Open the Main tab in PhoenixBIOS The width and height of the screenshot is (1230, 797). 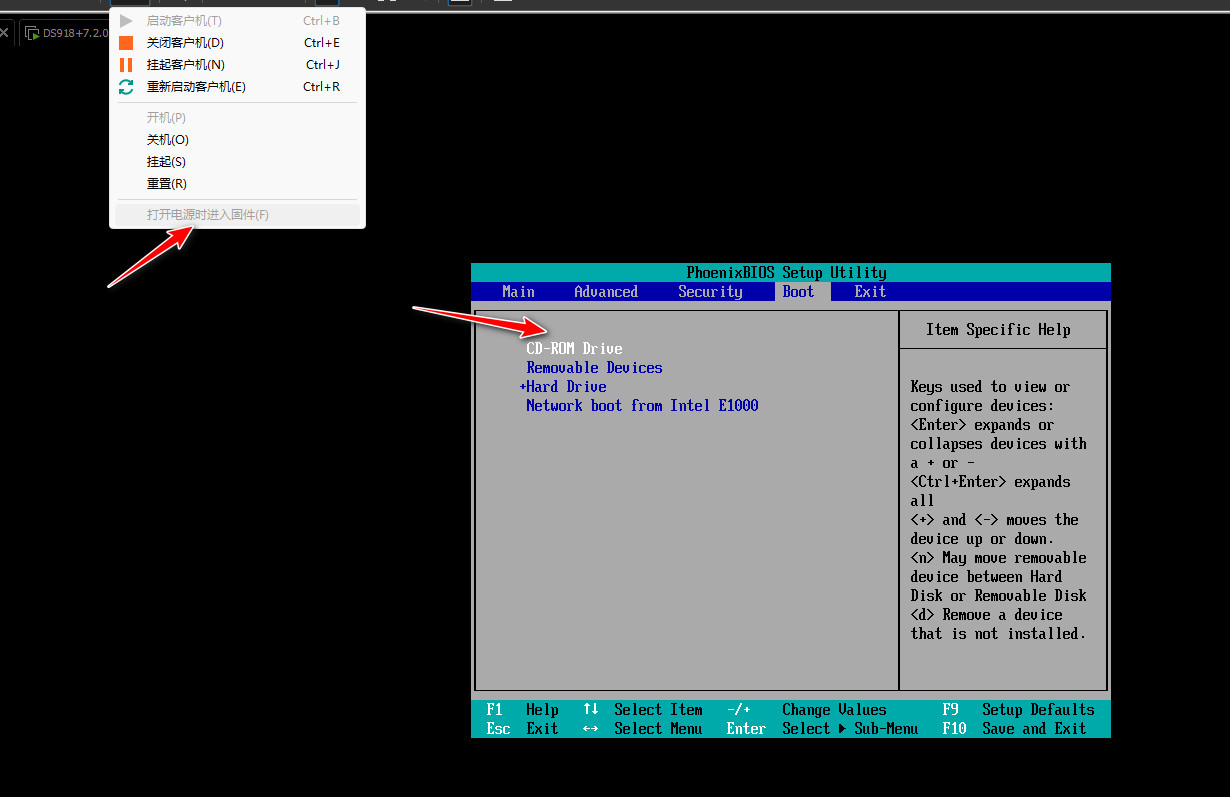[518, 292]
